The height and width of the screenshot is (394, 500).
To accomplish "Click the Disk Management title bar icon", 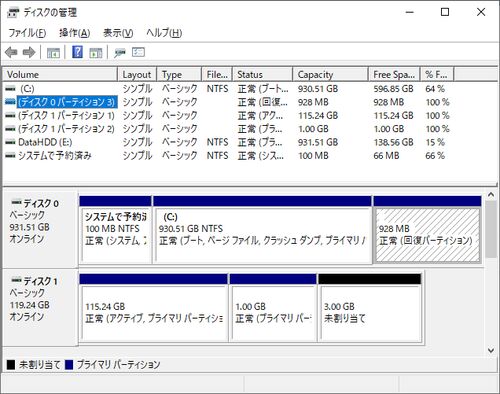I will pos(13,13).
